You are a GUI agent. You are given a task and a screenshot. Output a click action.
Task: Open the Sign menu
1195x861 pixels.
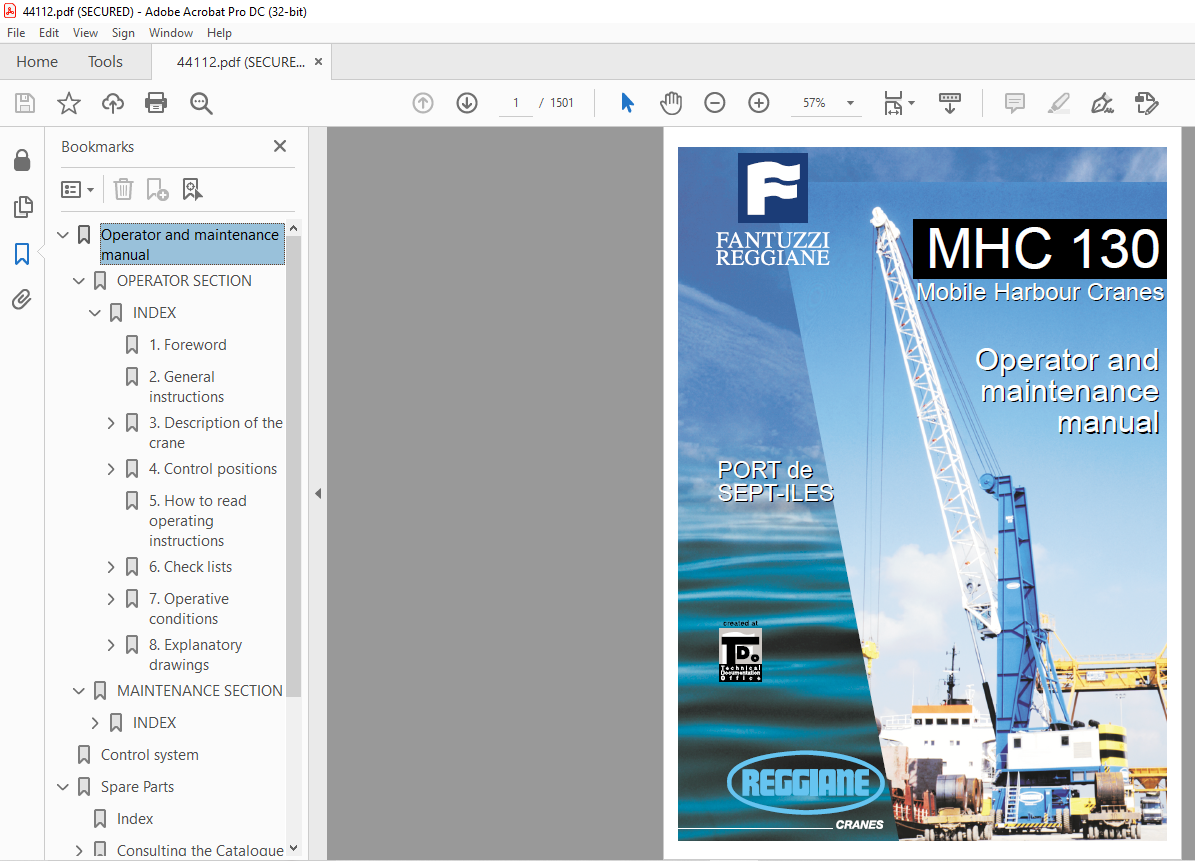click(123, 33)
